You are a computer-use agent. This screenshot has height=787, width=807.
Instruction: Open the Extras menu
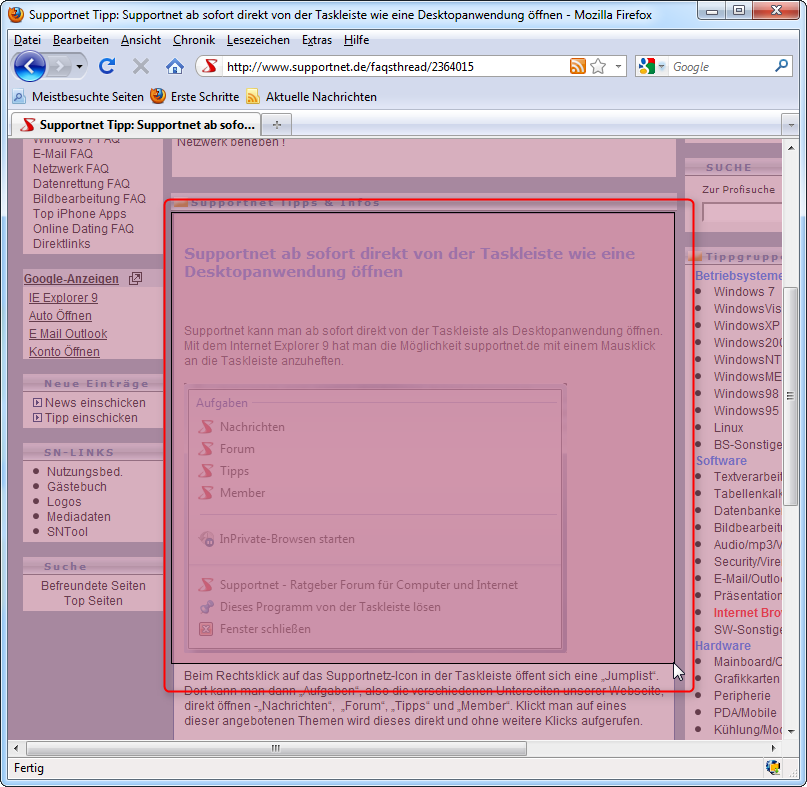coord(317,40)
